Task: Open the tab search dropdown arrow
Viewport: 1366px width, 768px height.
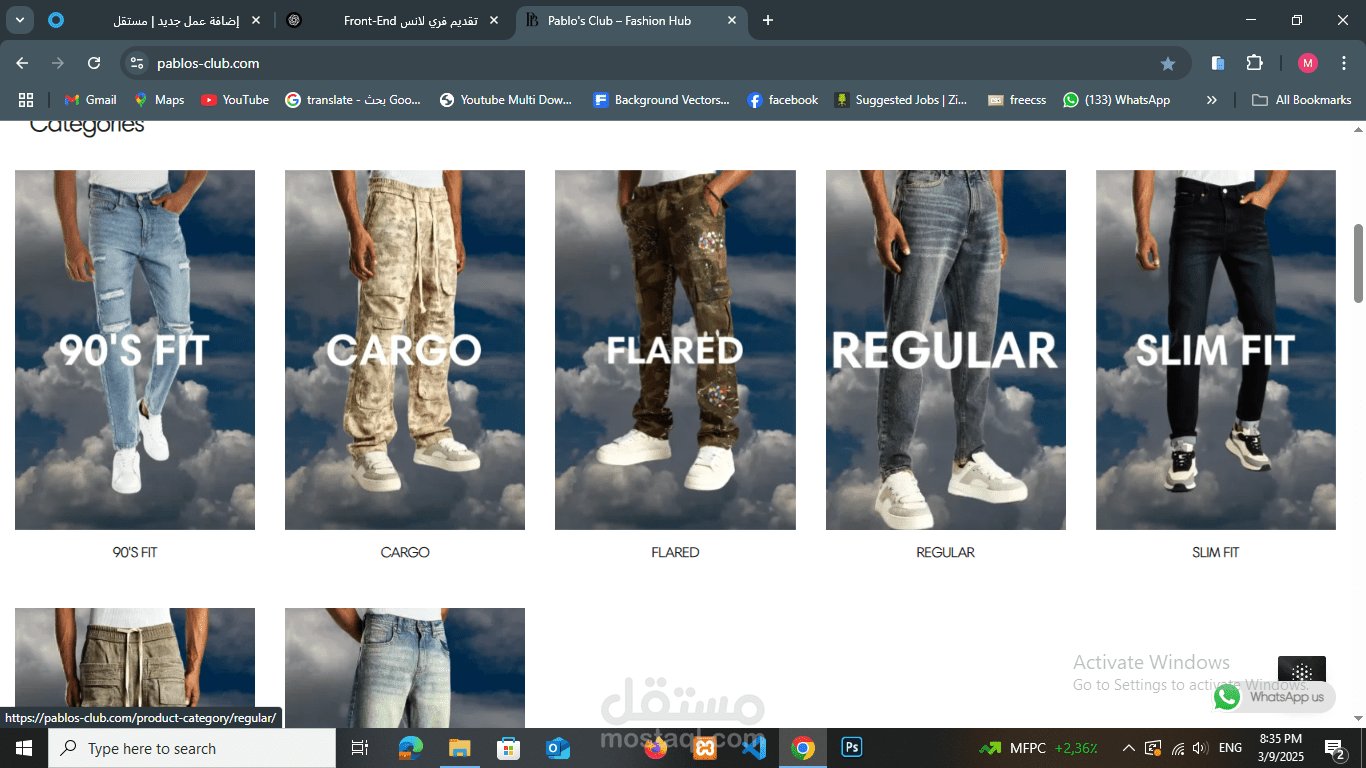Action: pyautogui.click(x=20, y=20)
